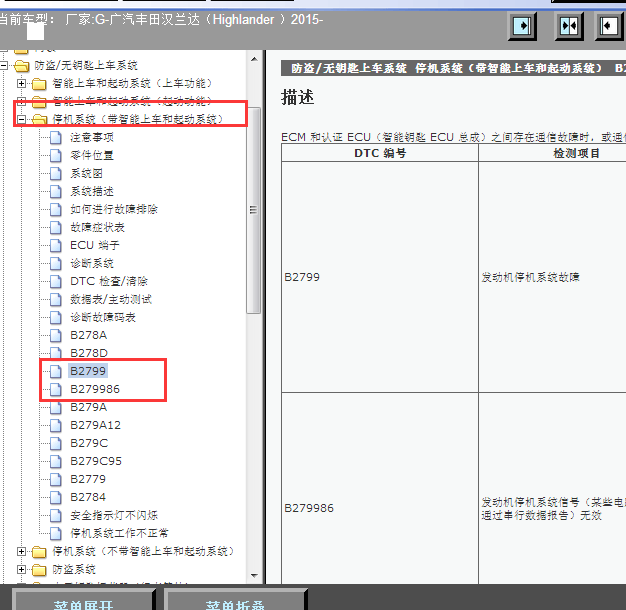Open 停机系统工作不正常 page
Image resolution: width=626 pixels, height=610 pixels.
pos(119,533)
